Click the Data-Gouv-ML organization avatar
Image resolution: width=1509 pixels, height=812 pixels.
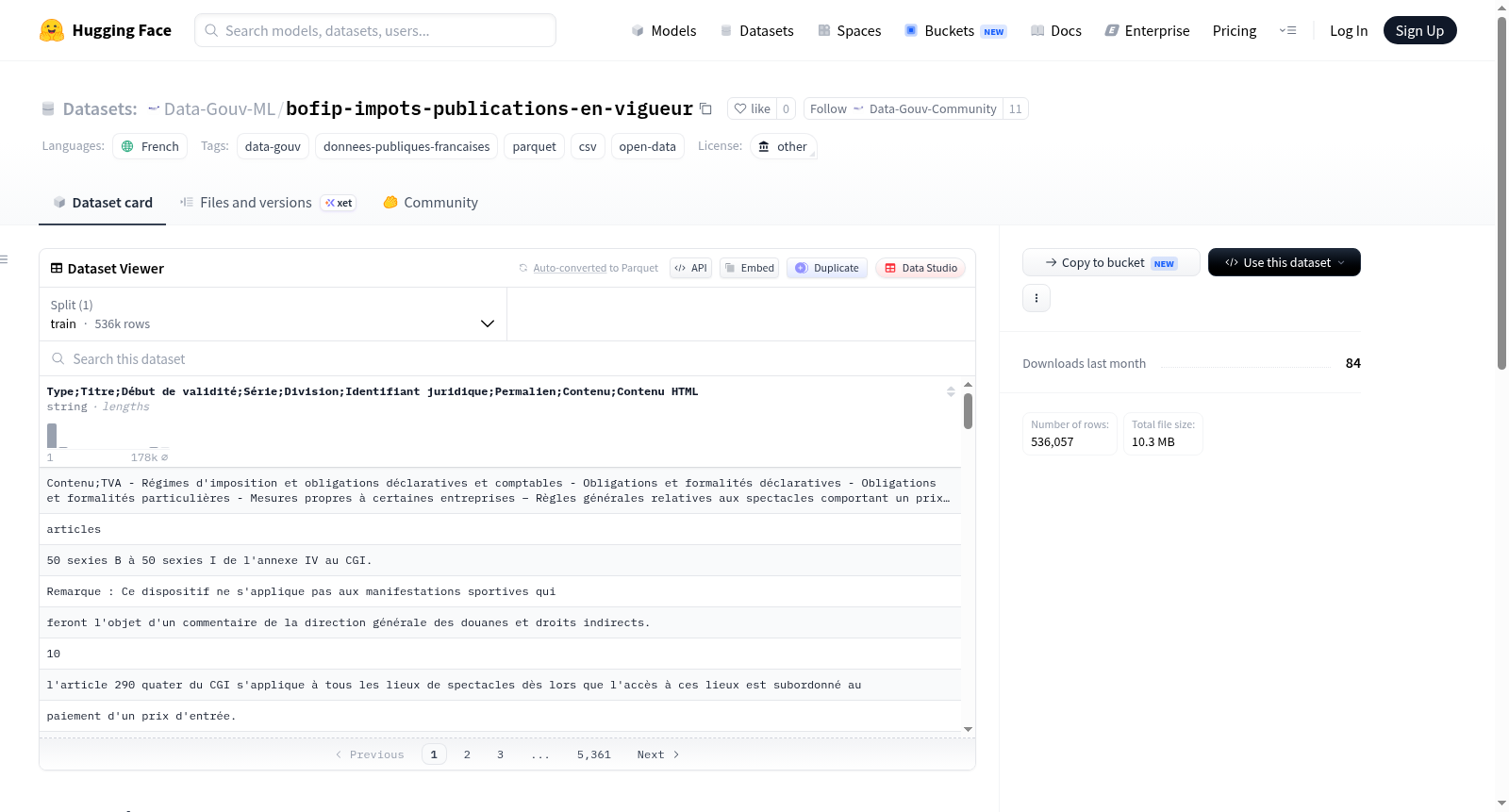154,108
